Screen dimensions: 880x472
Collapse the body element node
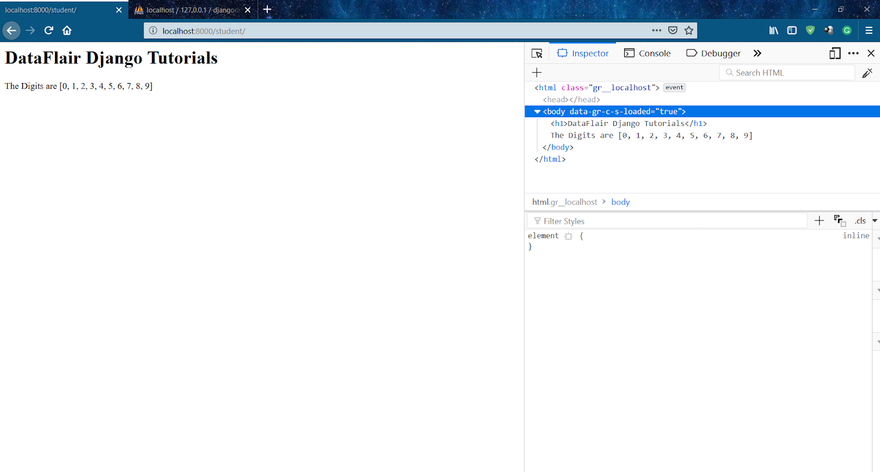(537, 111)
